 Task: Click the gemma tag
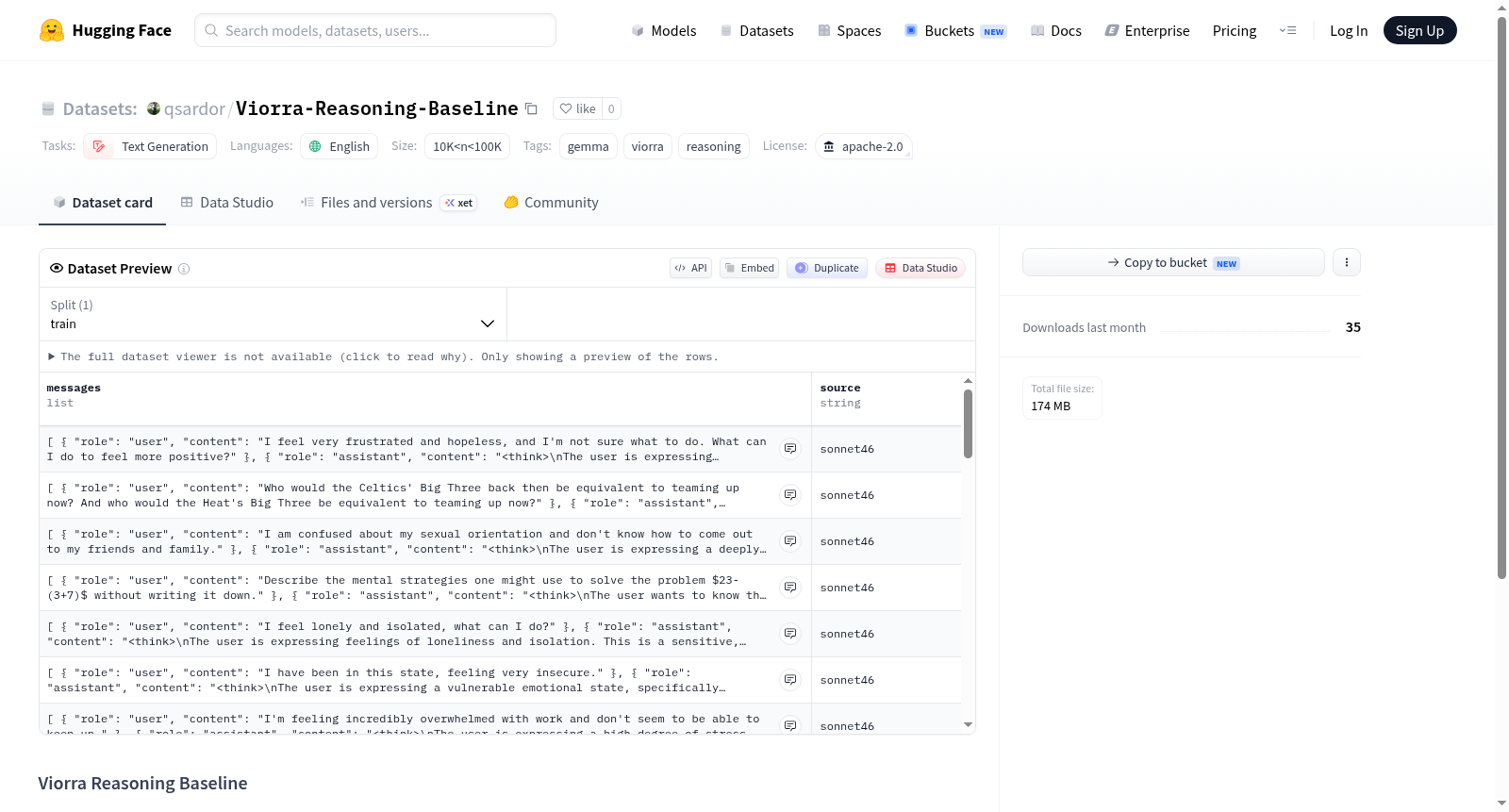[589, 146]
